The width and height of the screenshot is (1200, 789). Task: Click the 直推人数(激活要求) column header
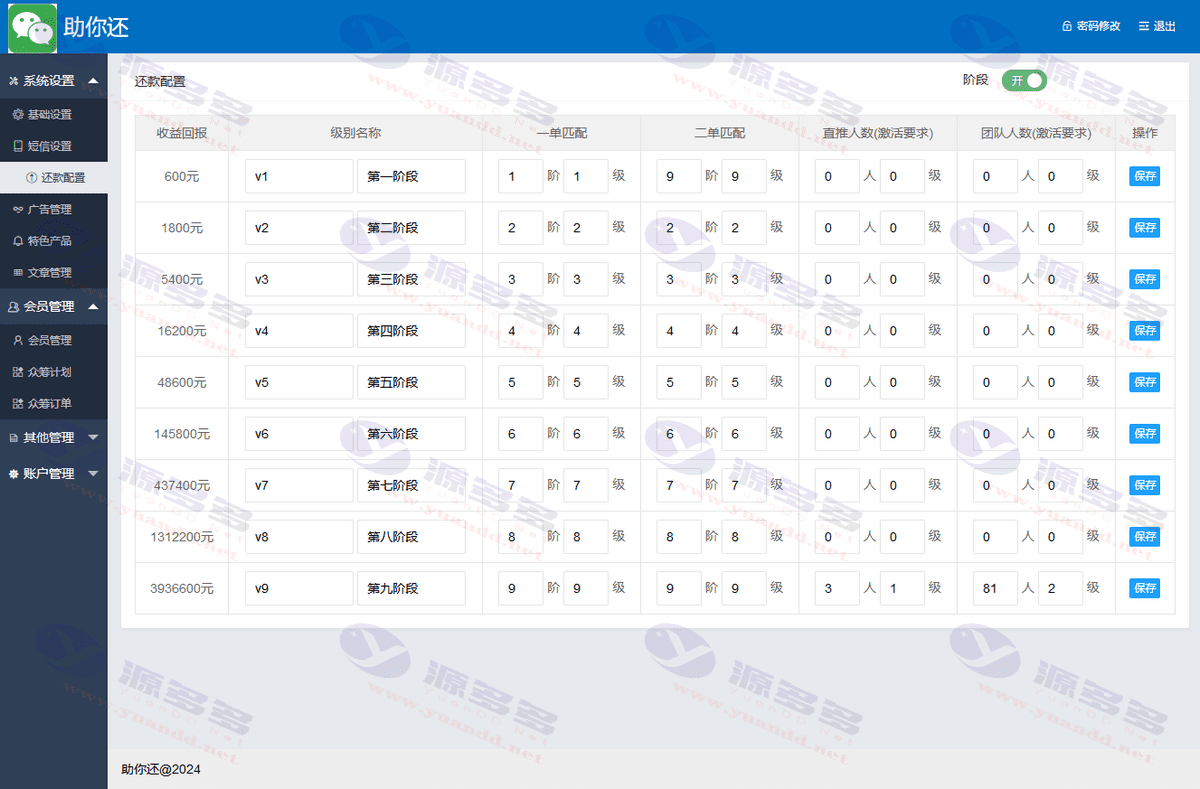(x=877, y=133)
